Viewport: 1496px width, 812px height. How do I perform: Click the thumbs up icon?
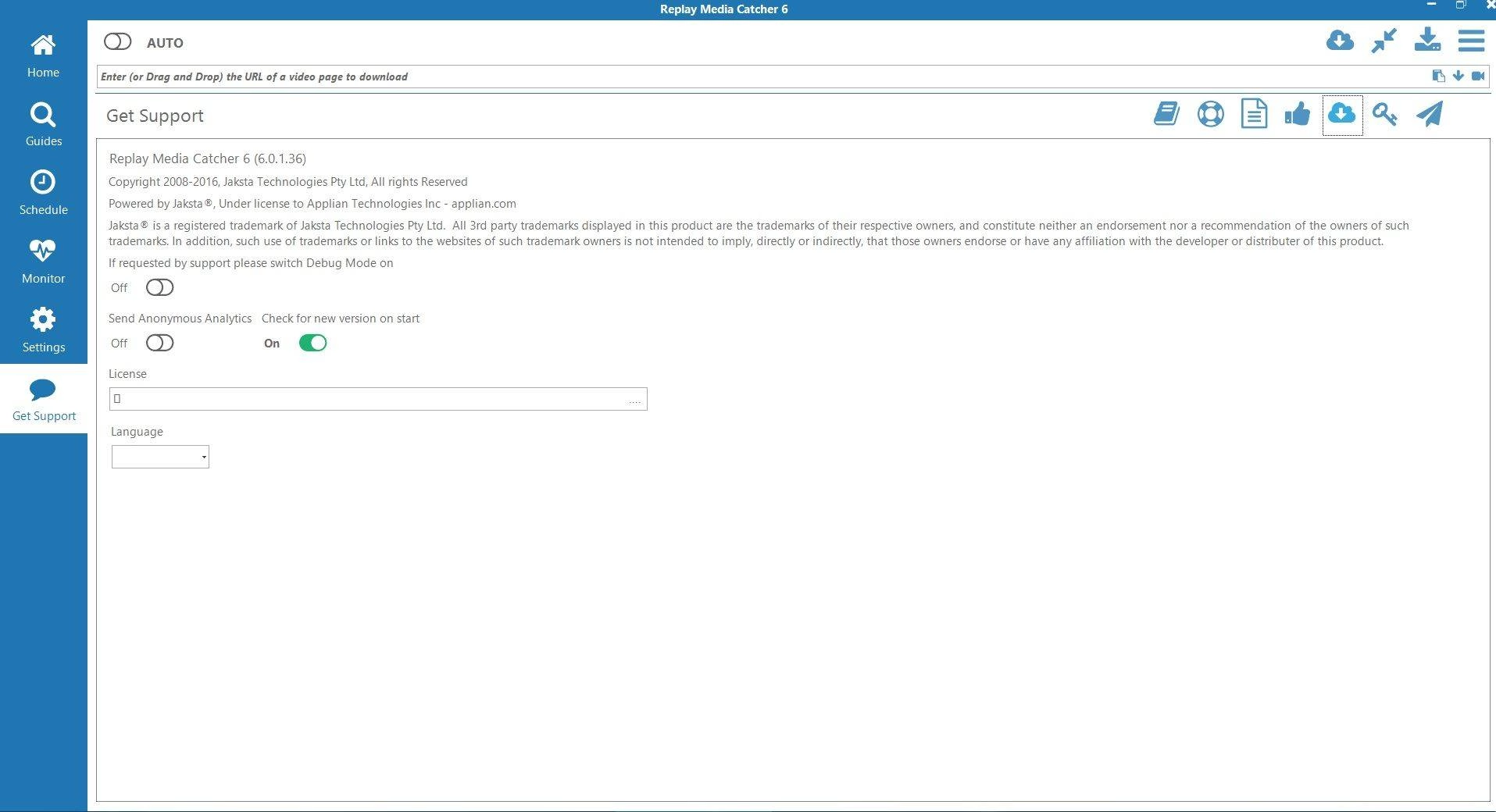[x=1297, y=114]
